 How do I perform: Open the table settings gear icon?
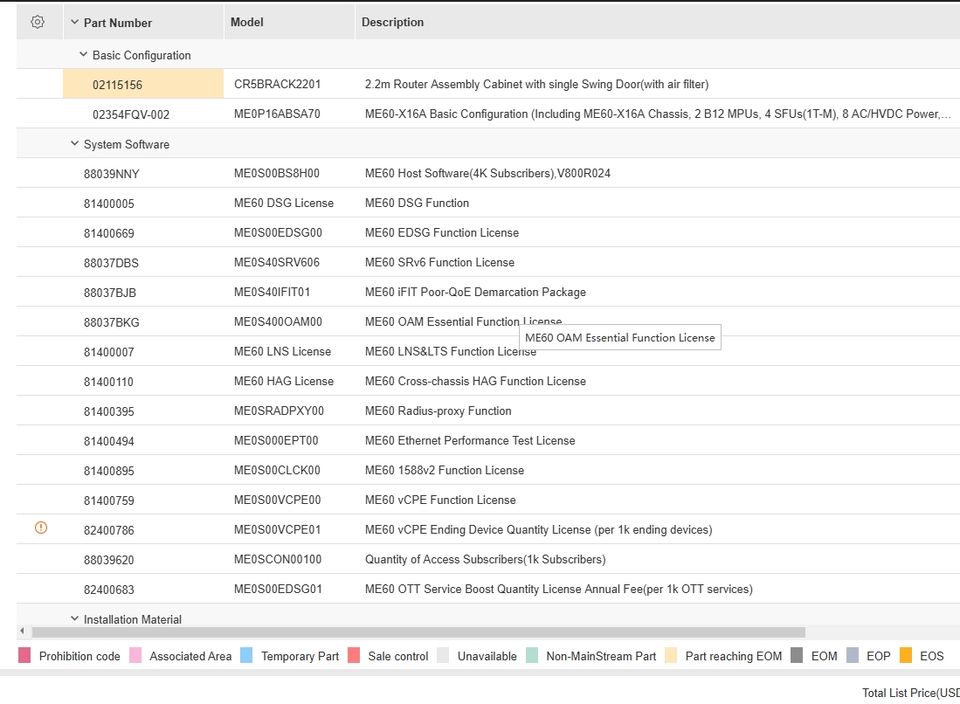(x=38, y=22)
